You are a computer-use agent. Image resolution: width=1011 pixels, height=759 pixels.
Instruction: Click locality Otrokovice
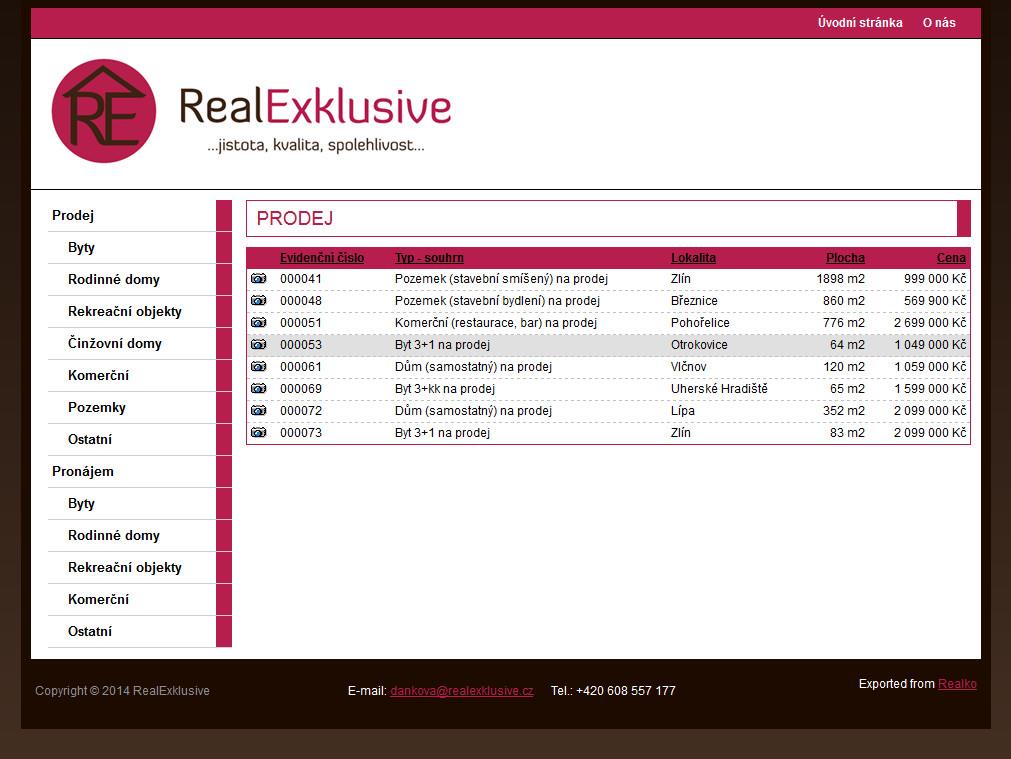(x=699, y=344)
